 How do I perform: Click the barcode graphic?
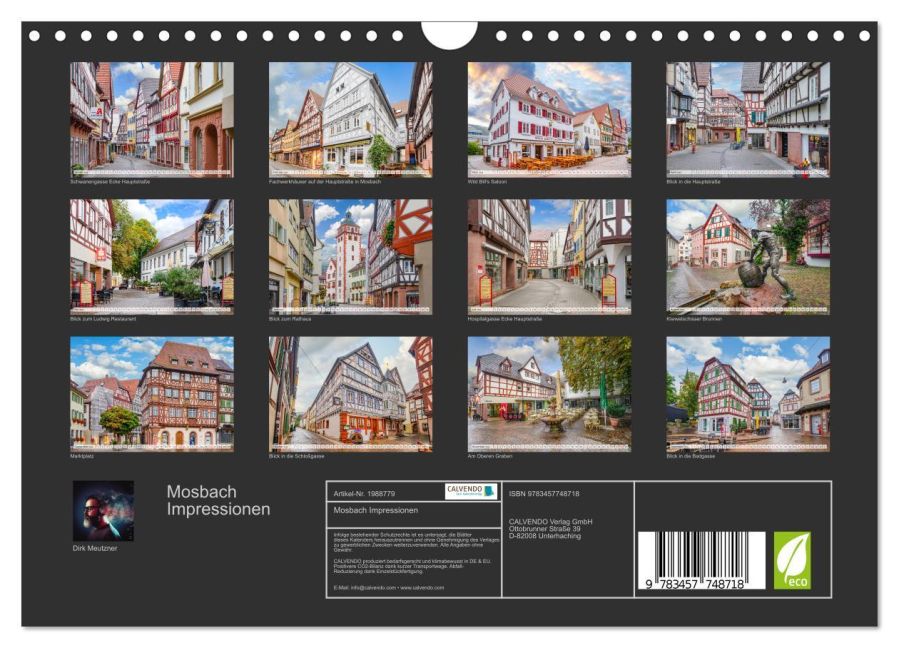click(x=700, y=560)
